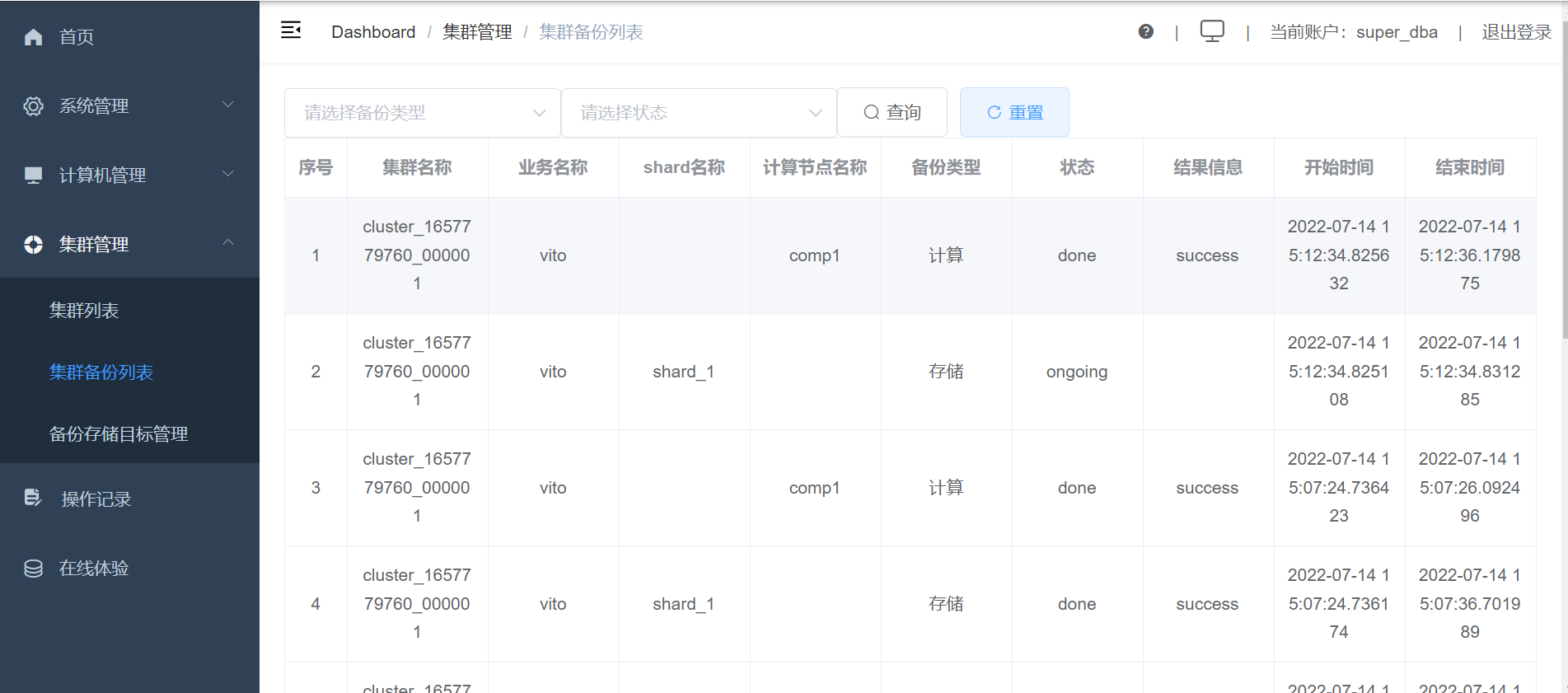Click the system management gear icon
The width and height of the screenshot is (1568, 693).
coord(33,106)
